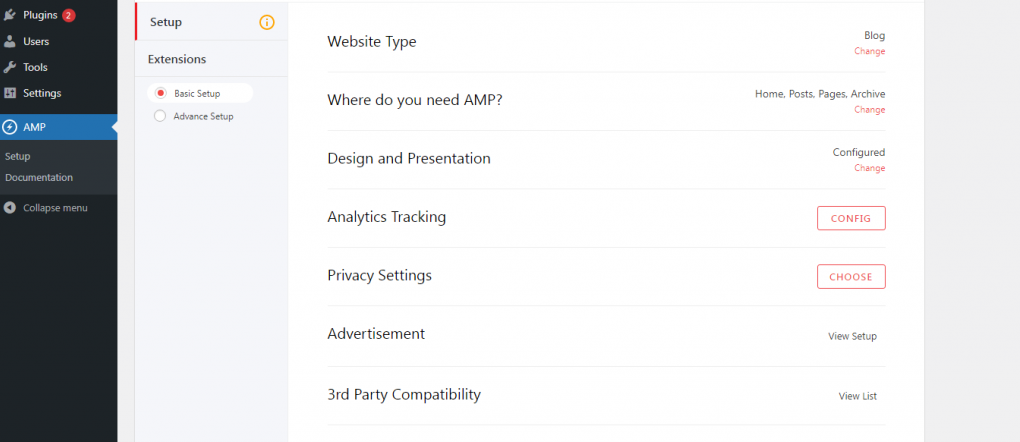Viewport: 1020px width, 442px height.
Task: Click Change under Home, Posts, Pages, Archive
Action: pos(869,110)
